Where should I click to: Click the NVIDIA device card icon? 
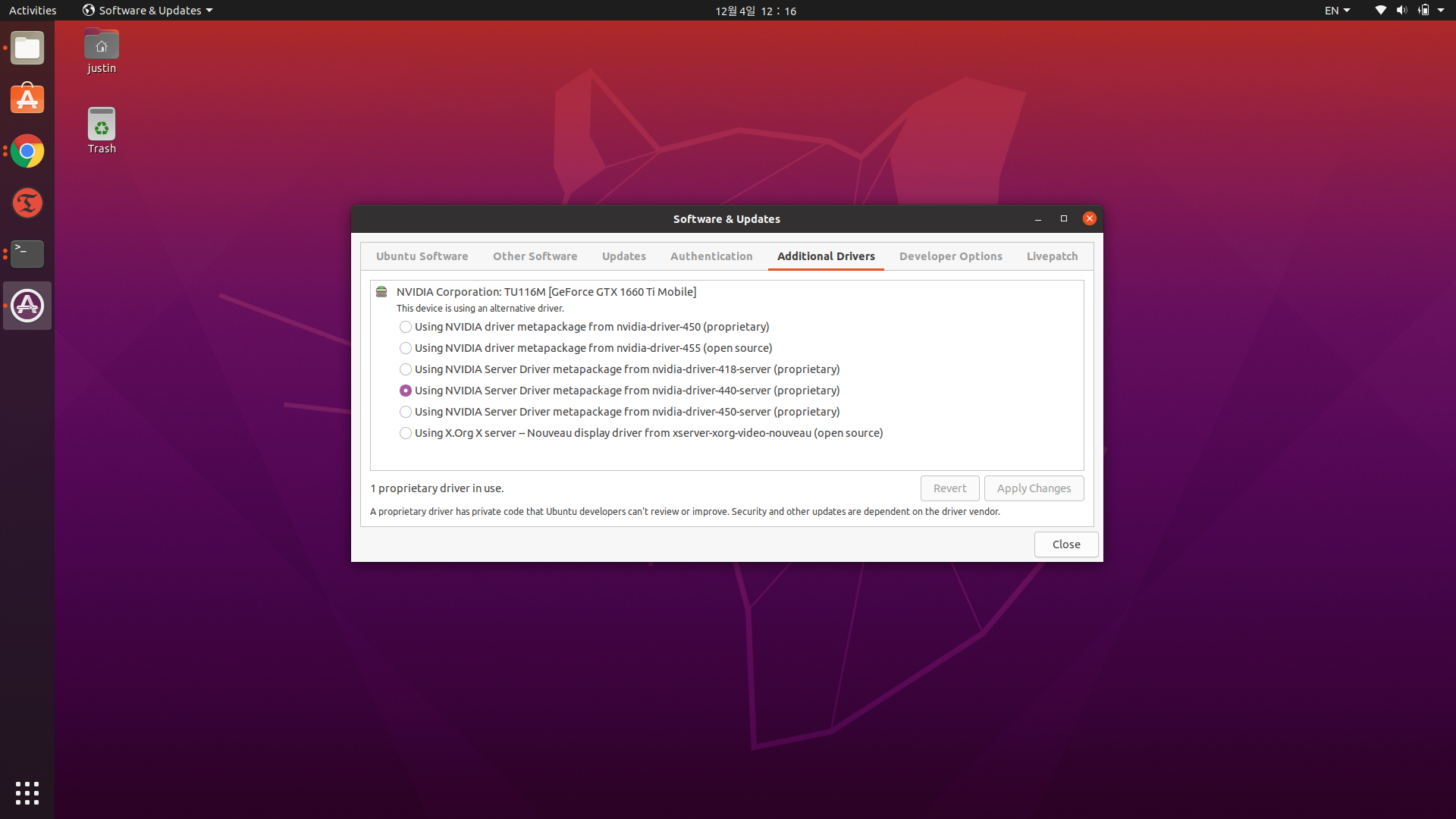[x=381, y=292]
